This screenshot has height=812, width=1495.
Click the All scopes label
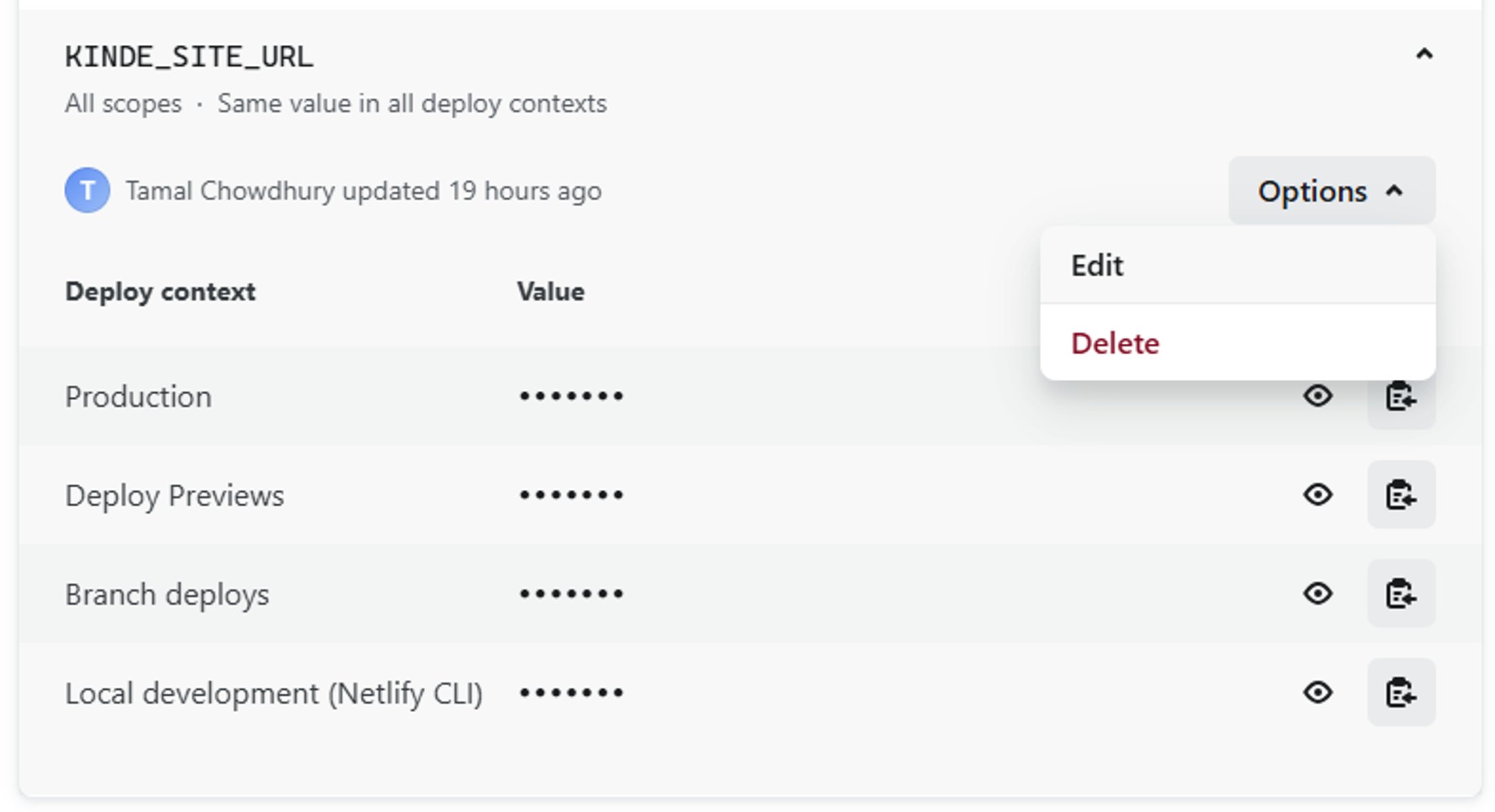click(123, 103)
